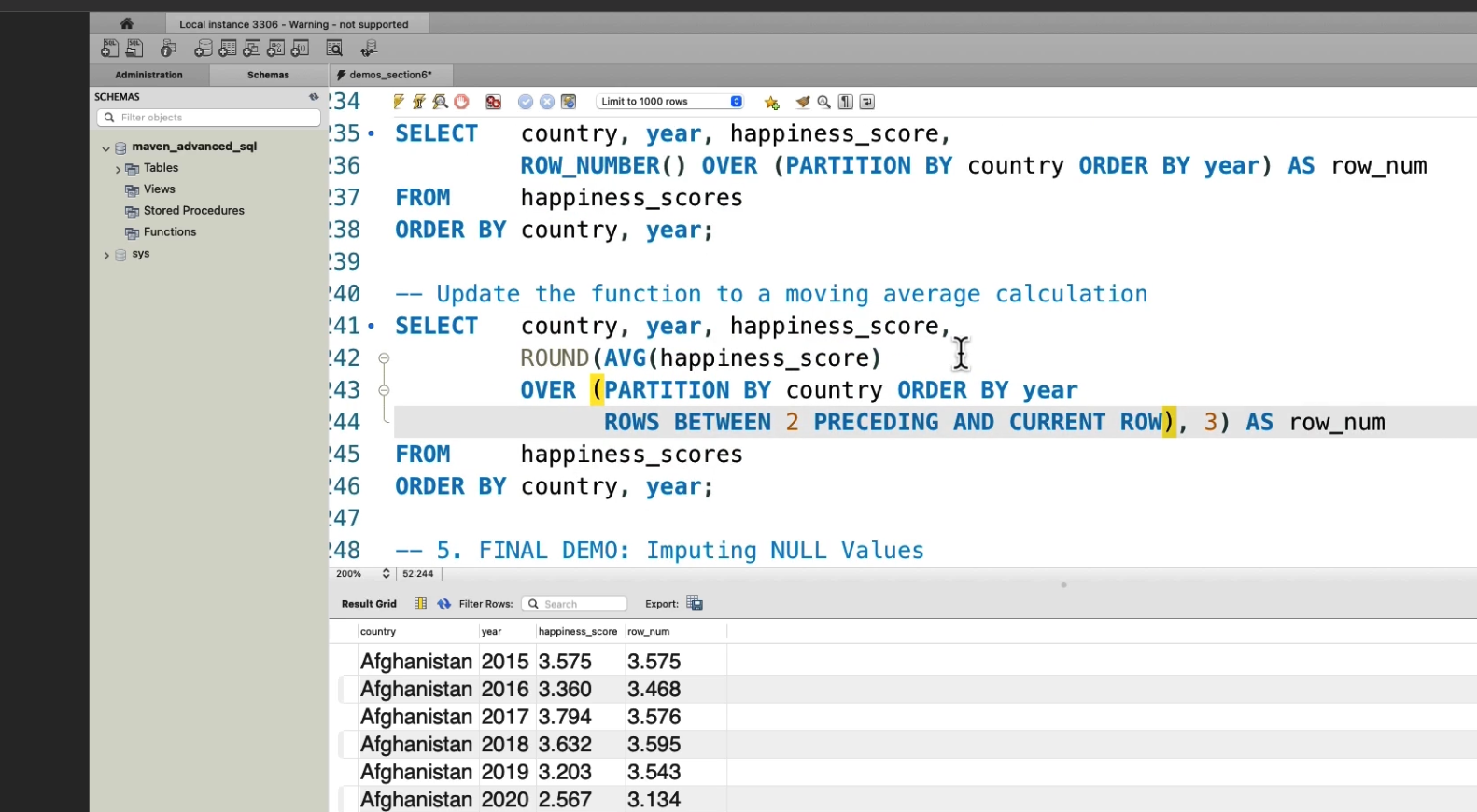Sort by row_num column header

676,632
